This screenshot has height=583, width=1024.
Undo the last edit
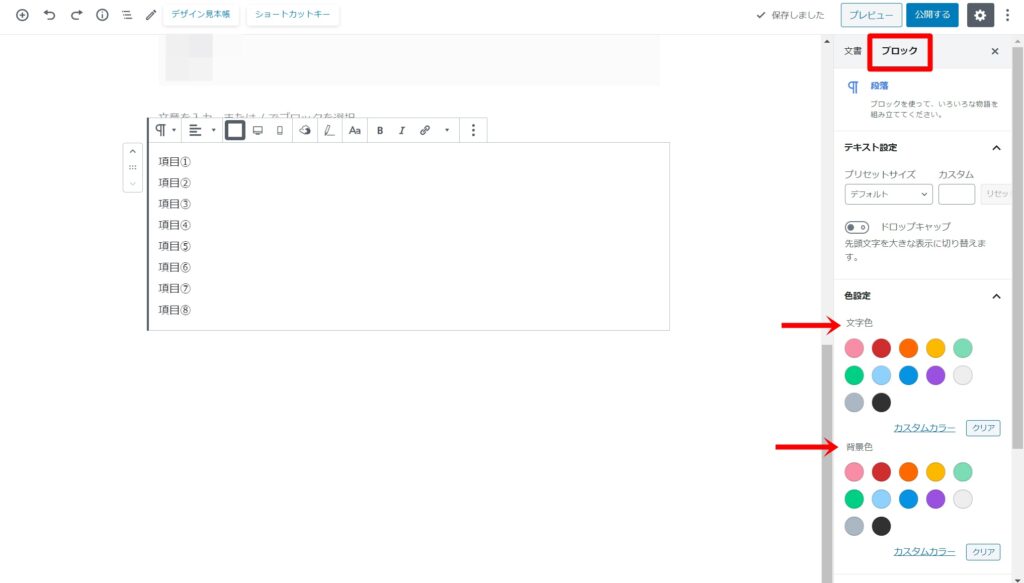(x=49, y=15)
